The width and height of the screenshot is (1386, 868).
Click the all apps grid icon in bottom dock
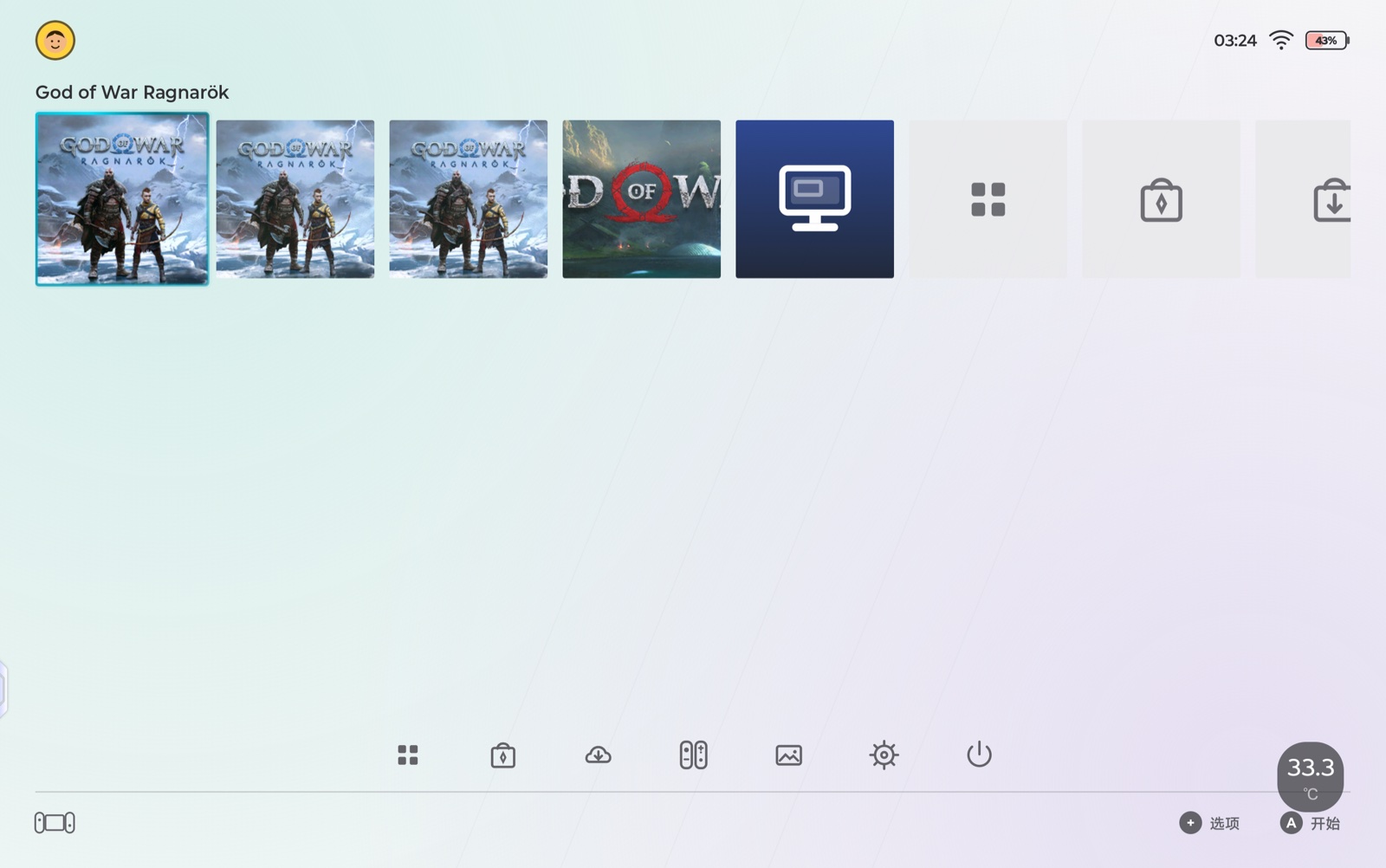click(x=408, y=755)
